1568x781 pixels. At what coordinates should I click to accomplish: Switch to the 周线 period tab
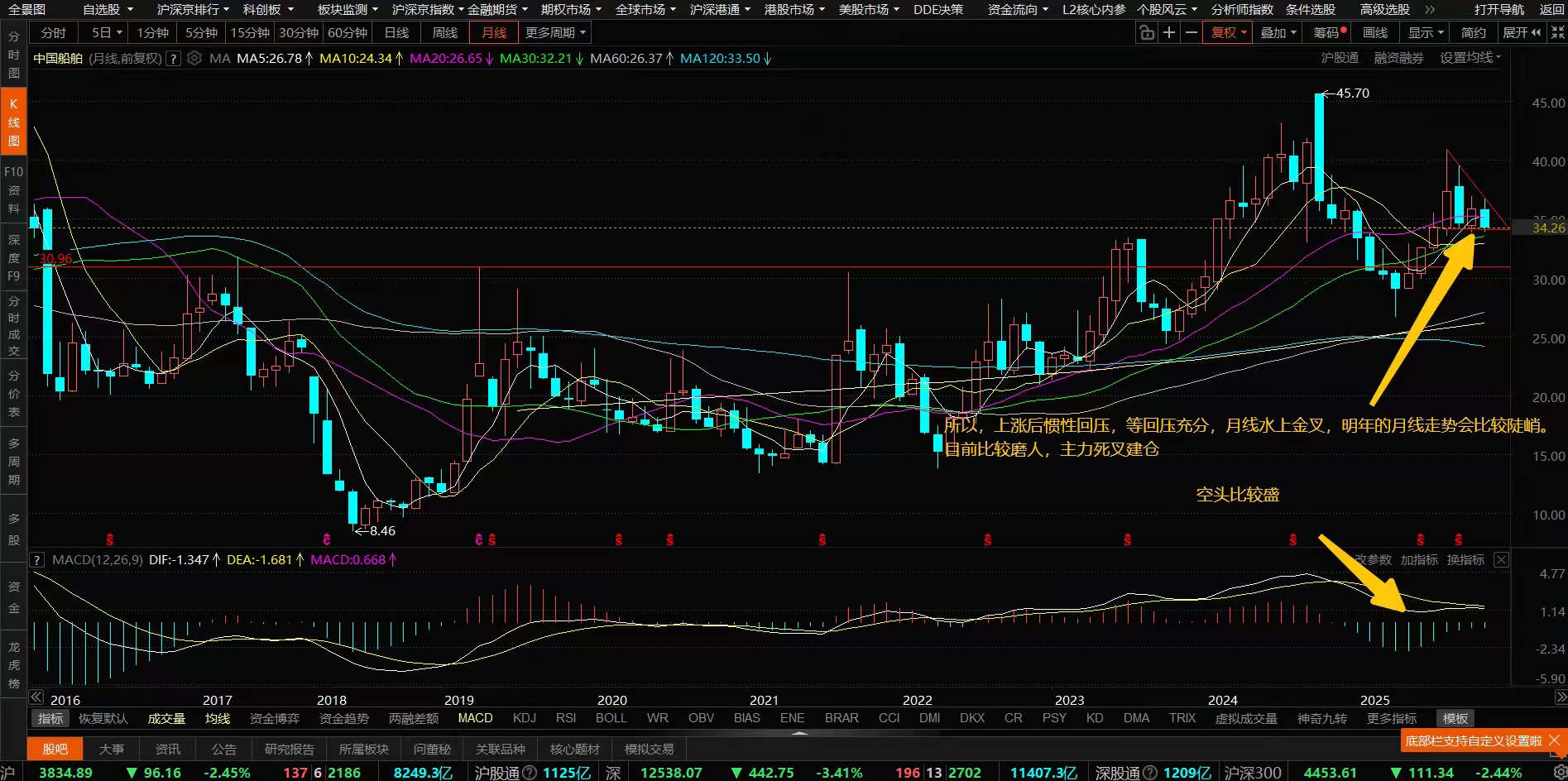(x=445, y=33)
